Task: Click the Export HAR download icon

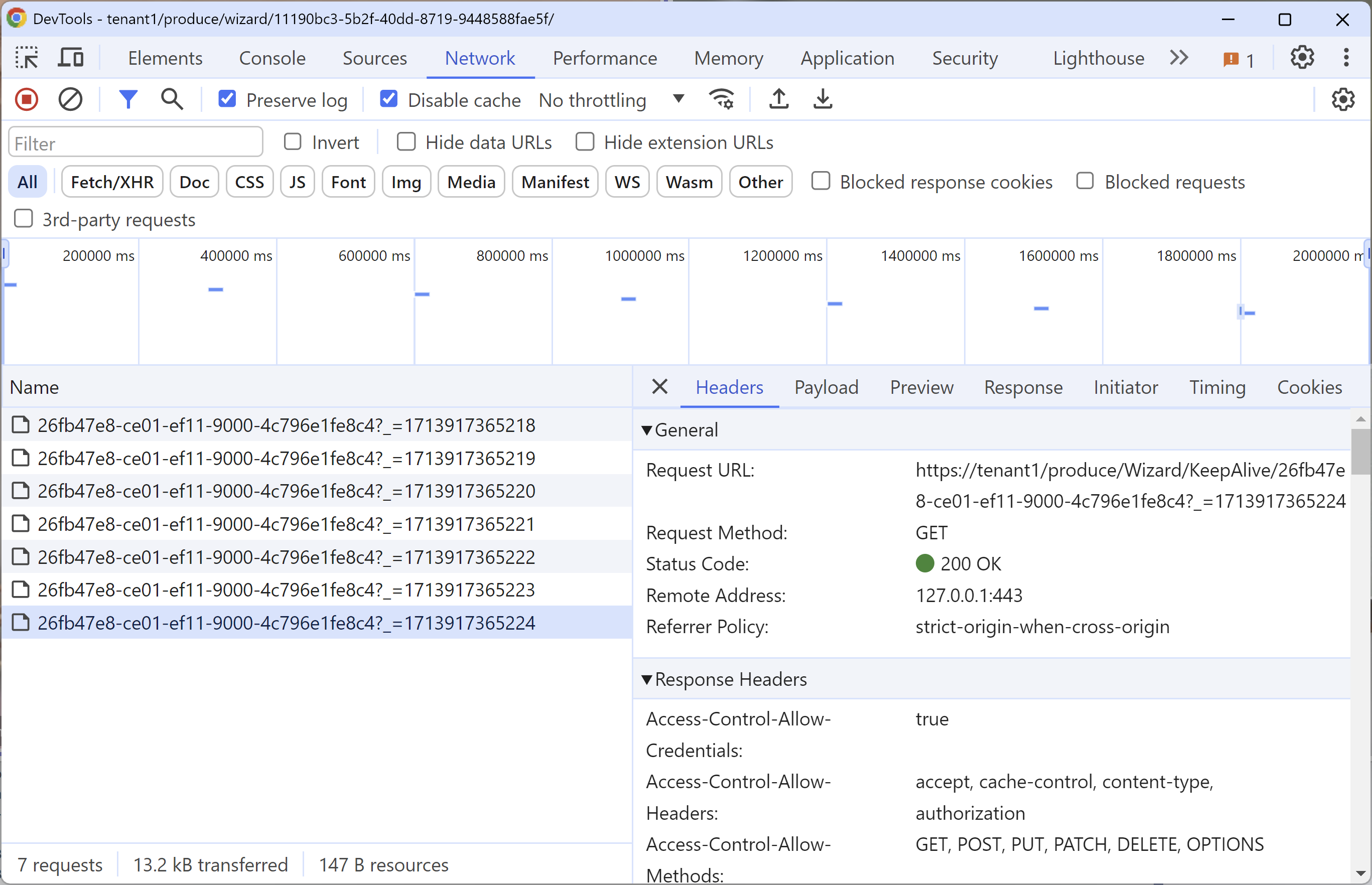Action: (x=822, y=99)
